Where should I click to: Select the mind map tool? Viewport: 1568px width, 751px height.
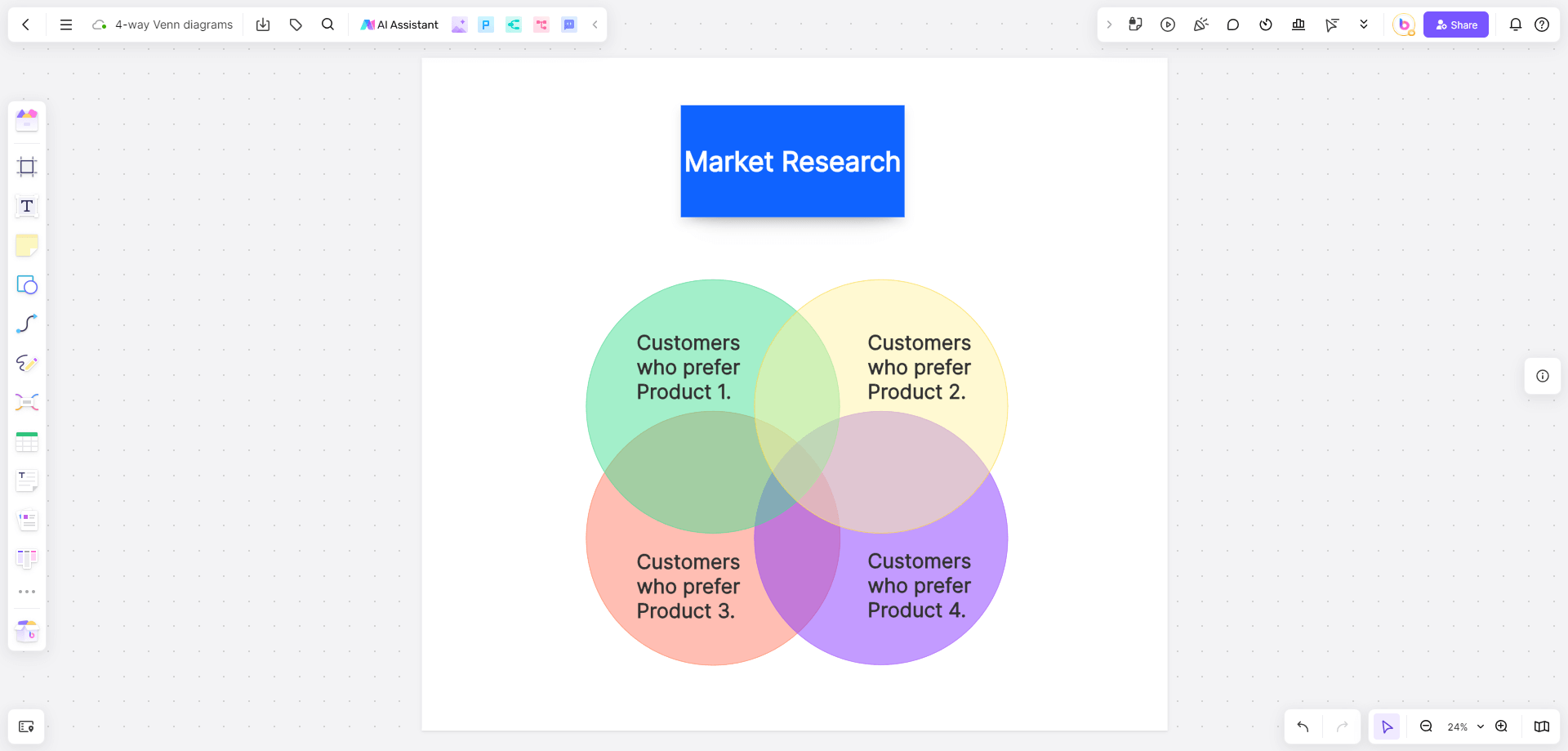pyautogui.click(x=27, y=402)
